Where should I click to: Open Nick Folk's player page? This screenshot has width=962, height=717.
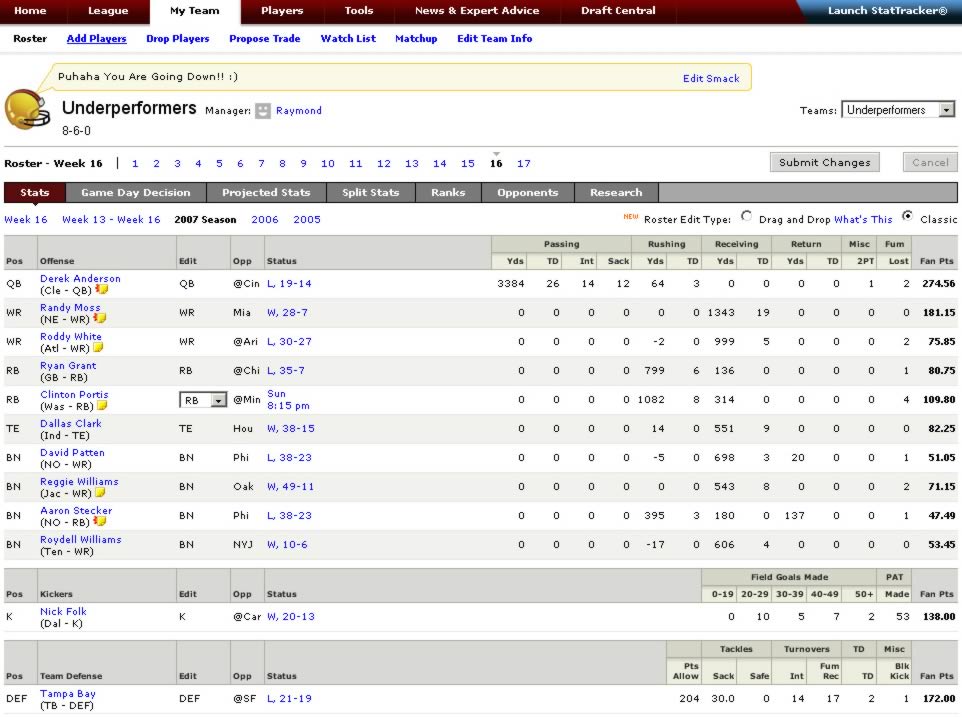[x=63, y=612]
